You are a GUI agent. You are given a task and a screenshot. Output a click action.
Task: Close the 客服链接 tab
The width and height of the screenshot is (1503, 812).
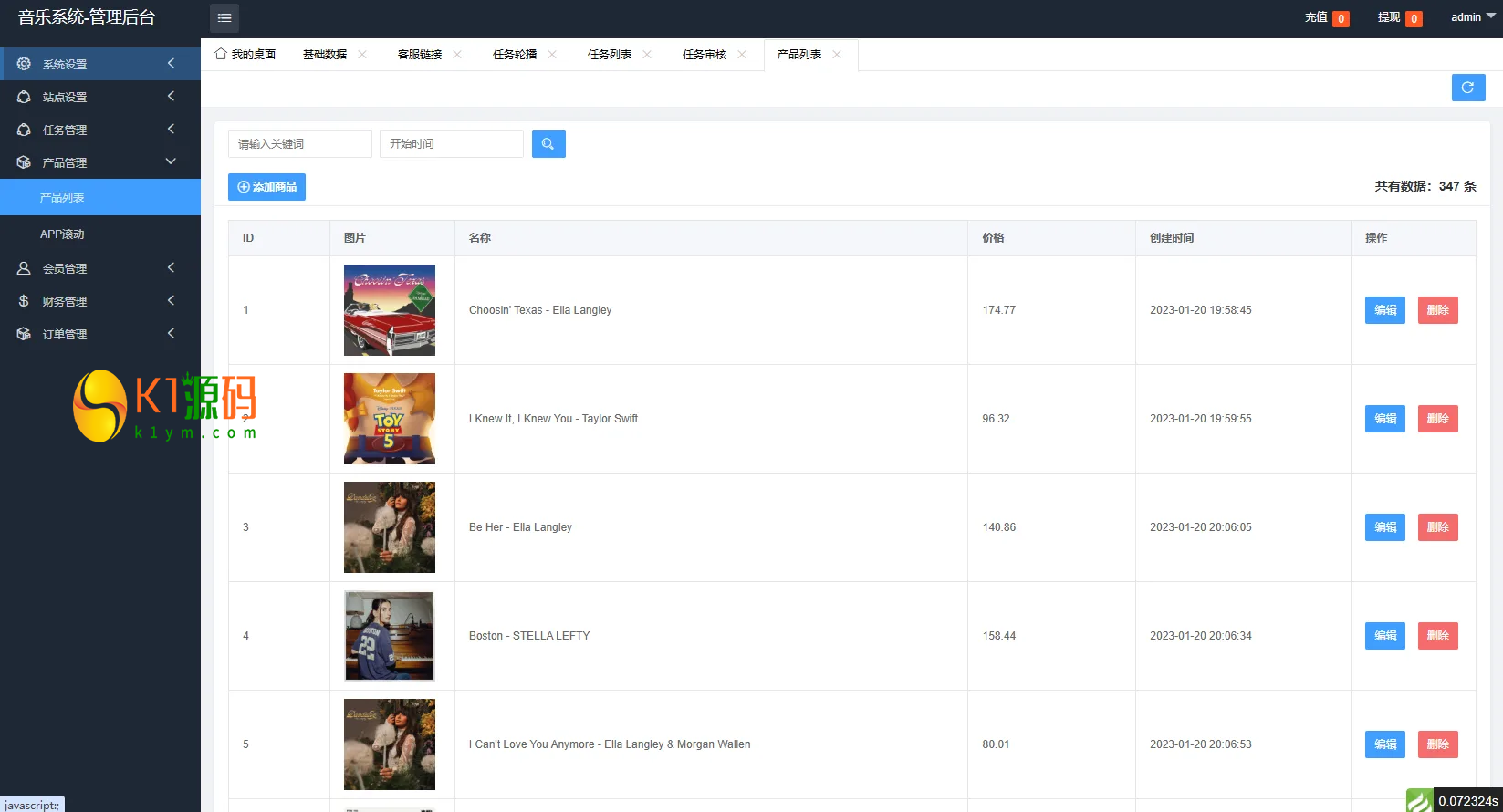click(x=457, y=55)
